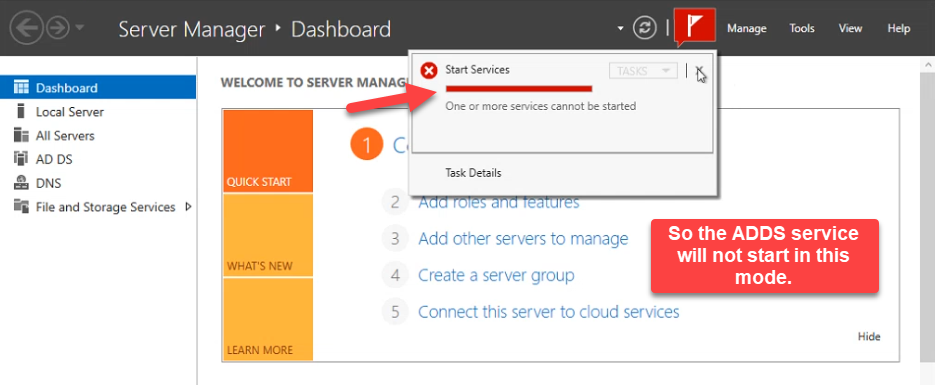Image resolution: width=935 pixels, height=385 pixels.
Task: Click the Local Server icon
Action: 21,111
